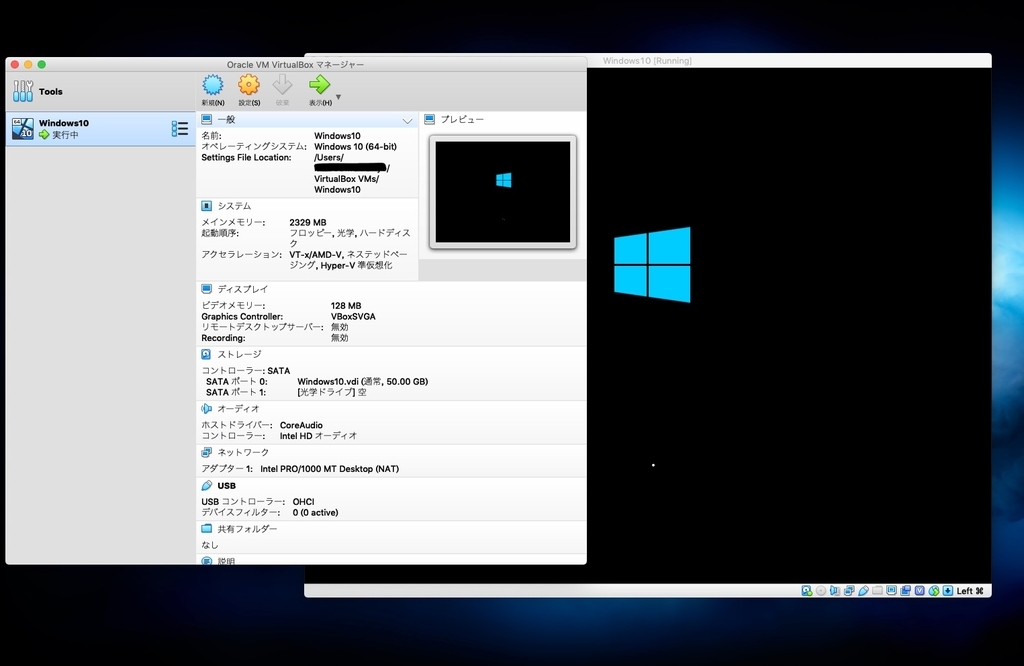Viewport: 1024px width, 666px height.
Task: Click the '0 (0 active)' device filter value
Action: [x=315, y=513]
